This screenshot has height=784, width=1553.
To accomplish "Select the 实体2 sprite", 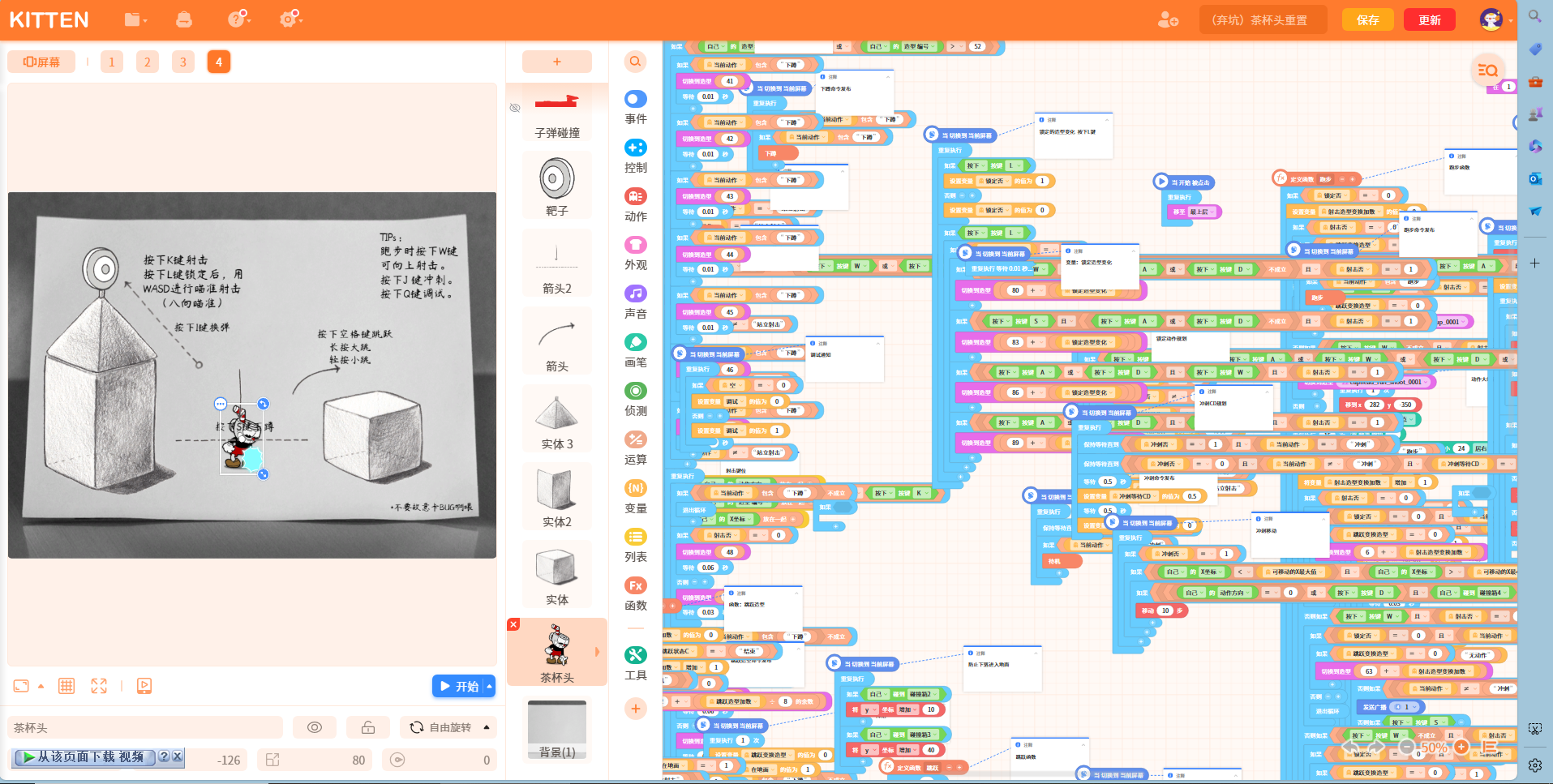I will coord(557,498).
